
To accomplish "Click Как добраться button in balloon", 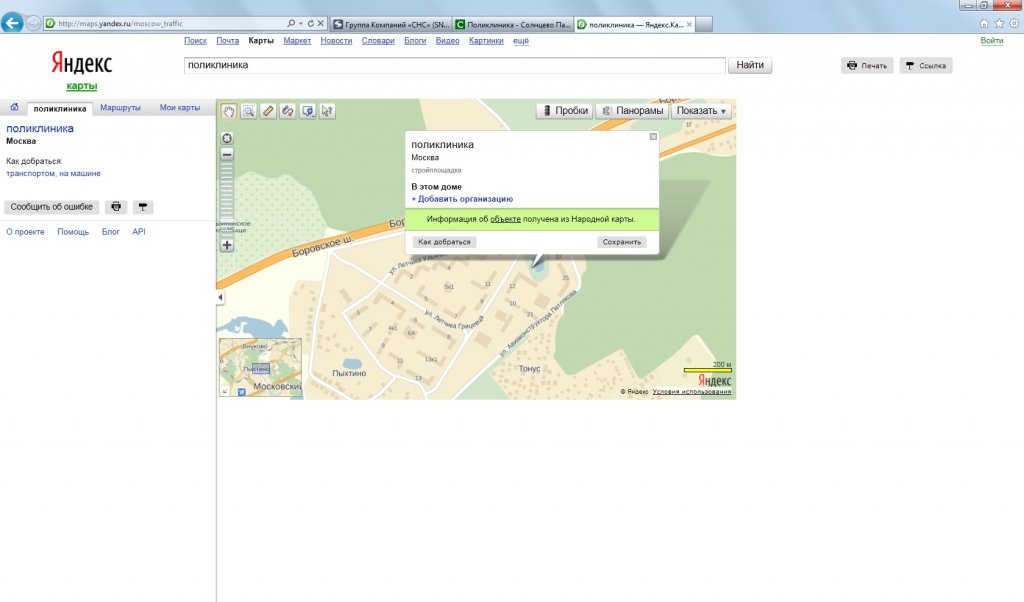I will coord(444,242).
